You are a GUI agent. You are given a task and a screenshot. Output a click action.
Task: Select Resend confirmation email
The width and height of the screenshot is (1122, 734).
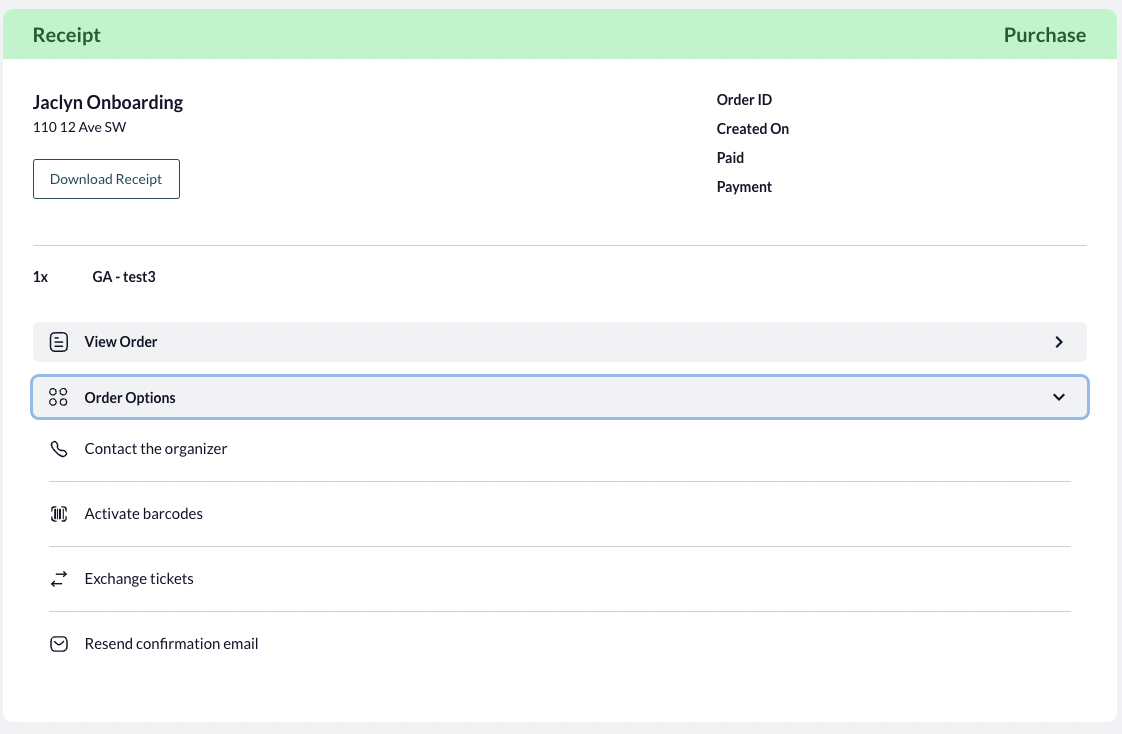click(x=560, y=644)
